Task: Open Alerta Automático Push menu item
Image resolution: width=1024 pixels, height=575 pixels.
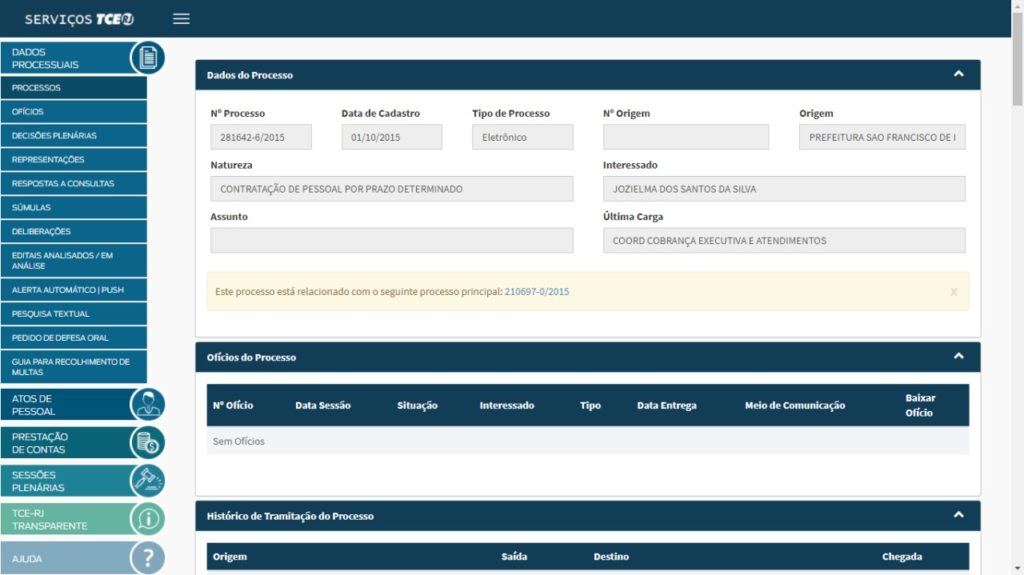Action: 74,289
